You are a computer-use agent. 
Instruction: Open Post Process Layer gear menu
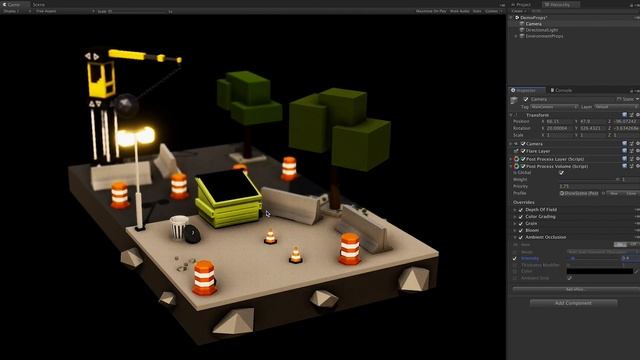638,159
